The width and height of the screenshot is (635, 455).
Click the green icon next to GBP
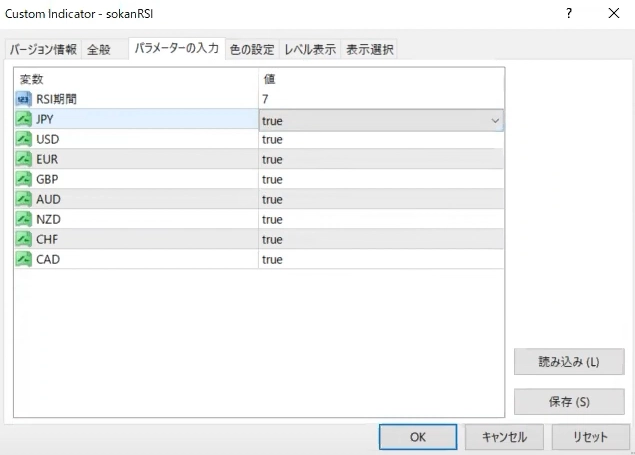23,179
